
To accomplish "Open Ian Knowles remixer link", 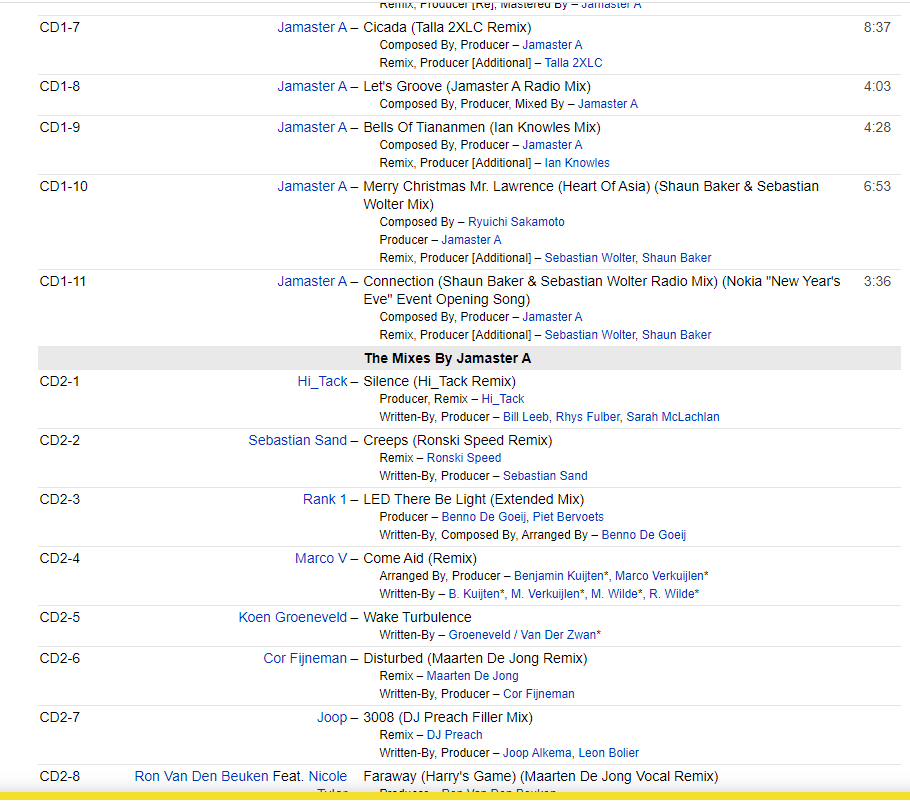I will pos(577,163).
